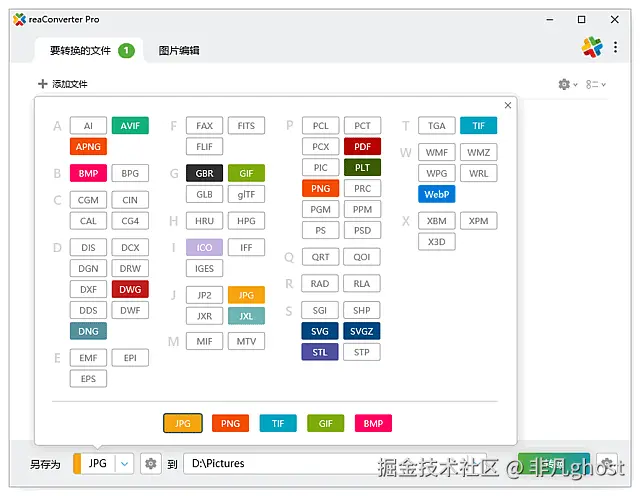Pick the JXL format
Image resolution: width=640 pixels, height=496 pixels.
click(x=246, y=316)
